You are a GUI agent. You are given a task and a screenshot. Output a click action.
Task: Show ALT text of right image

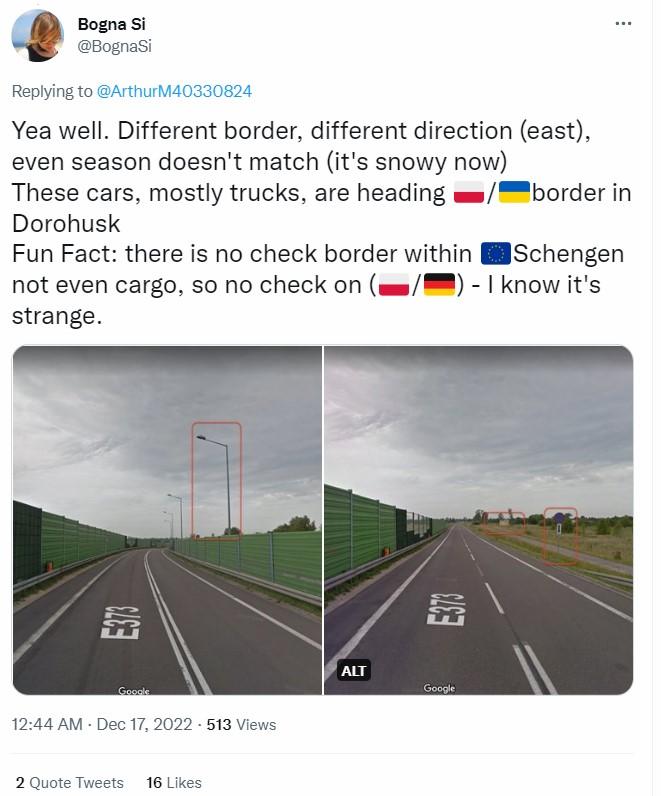pyautogui.click(x=353, y=671)
